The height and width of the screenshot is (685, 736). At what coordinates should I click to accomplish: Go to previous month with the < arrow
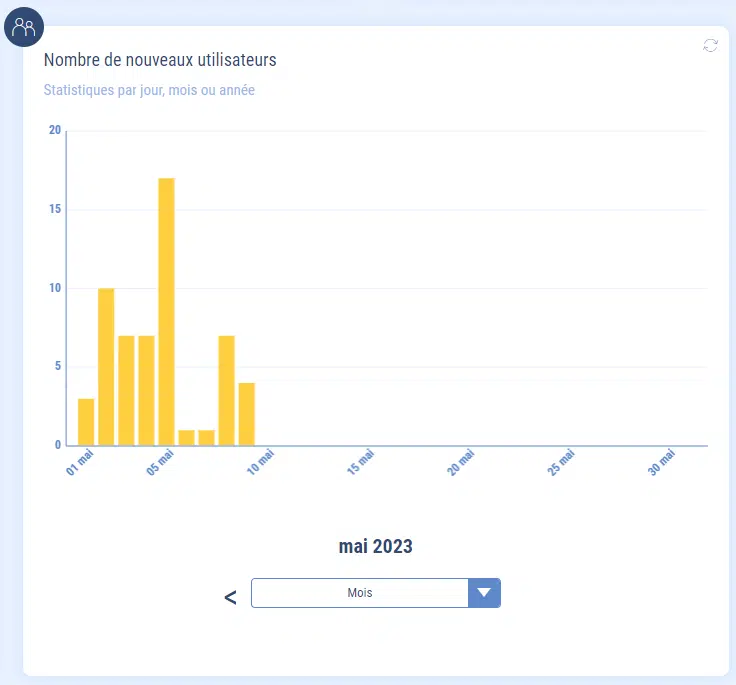pos(230,597)
